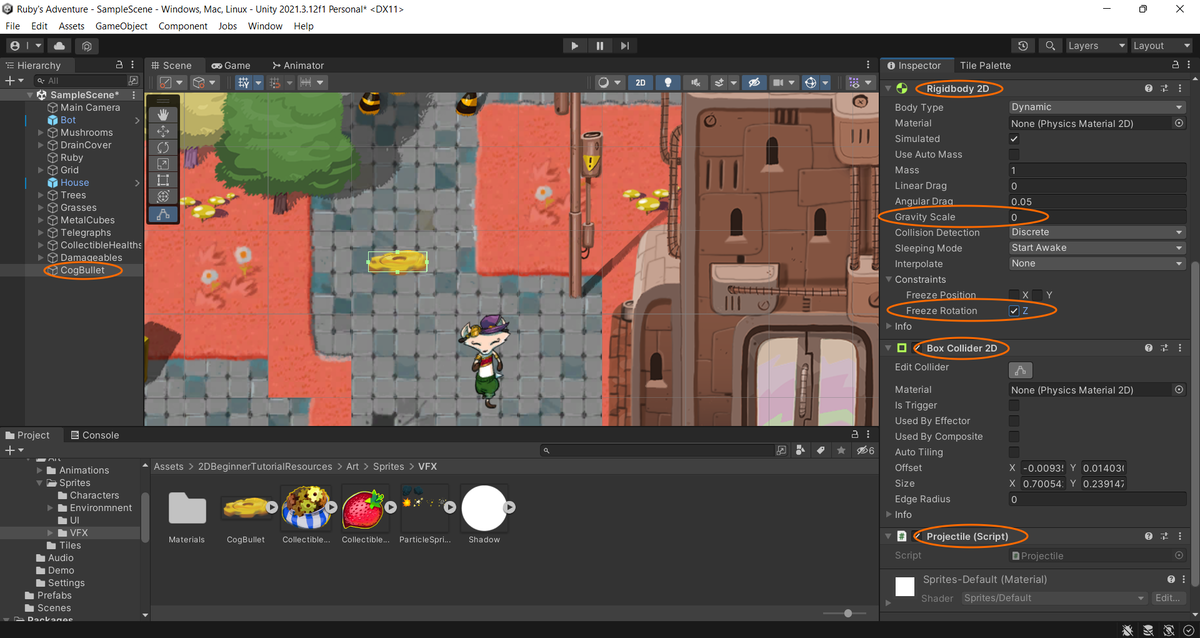Open the Shader dropdown Sprites/Default
This screenshot has height=638, width=1200.
[x=1053, y=598]
